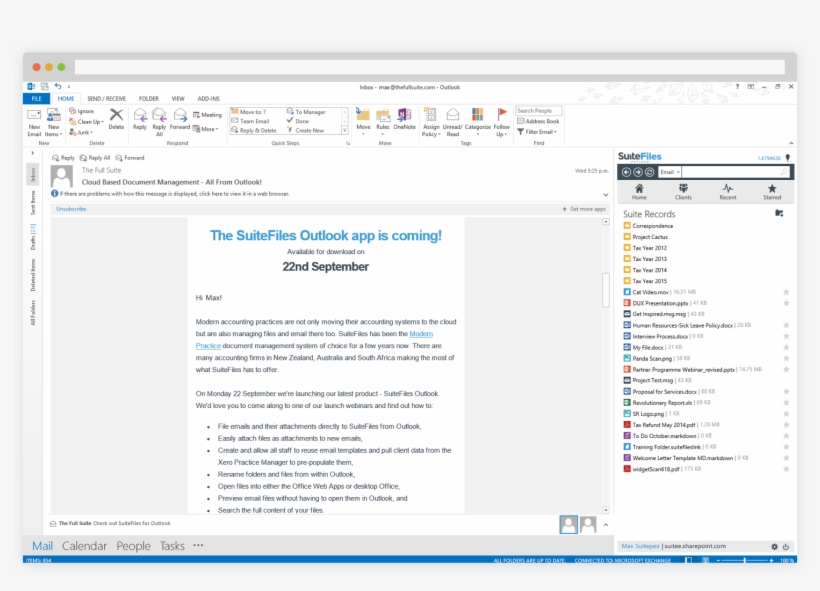The image size is (820, 591).
Task: Refresh the SuiteFiles pane
Action: coord(650,172)
